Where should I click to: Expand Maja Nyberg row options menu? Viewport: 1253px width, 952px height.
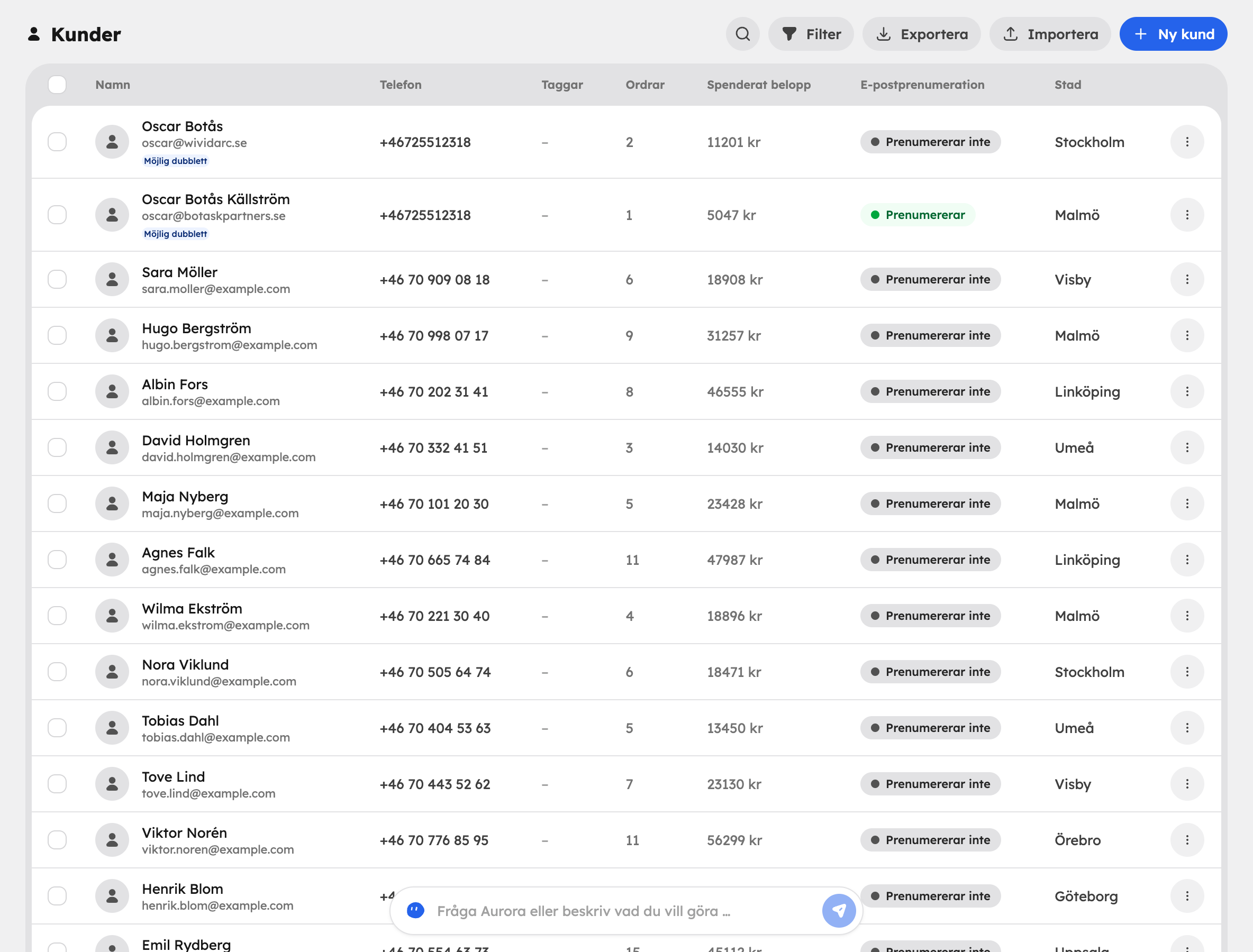pos(1187,504)
